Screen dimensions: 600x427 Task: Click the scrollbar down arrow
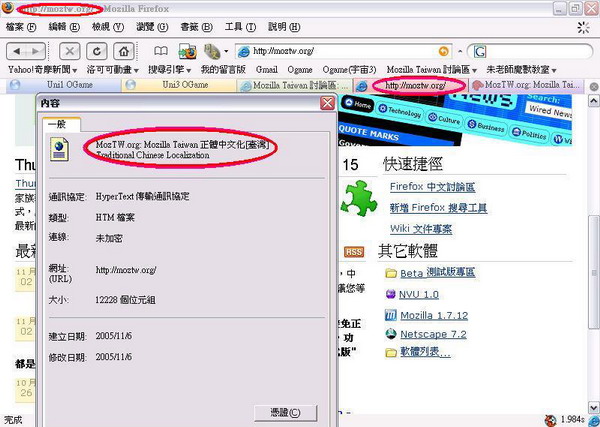tap(593, 408)
